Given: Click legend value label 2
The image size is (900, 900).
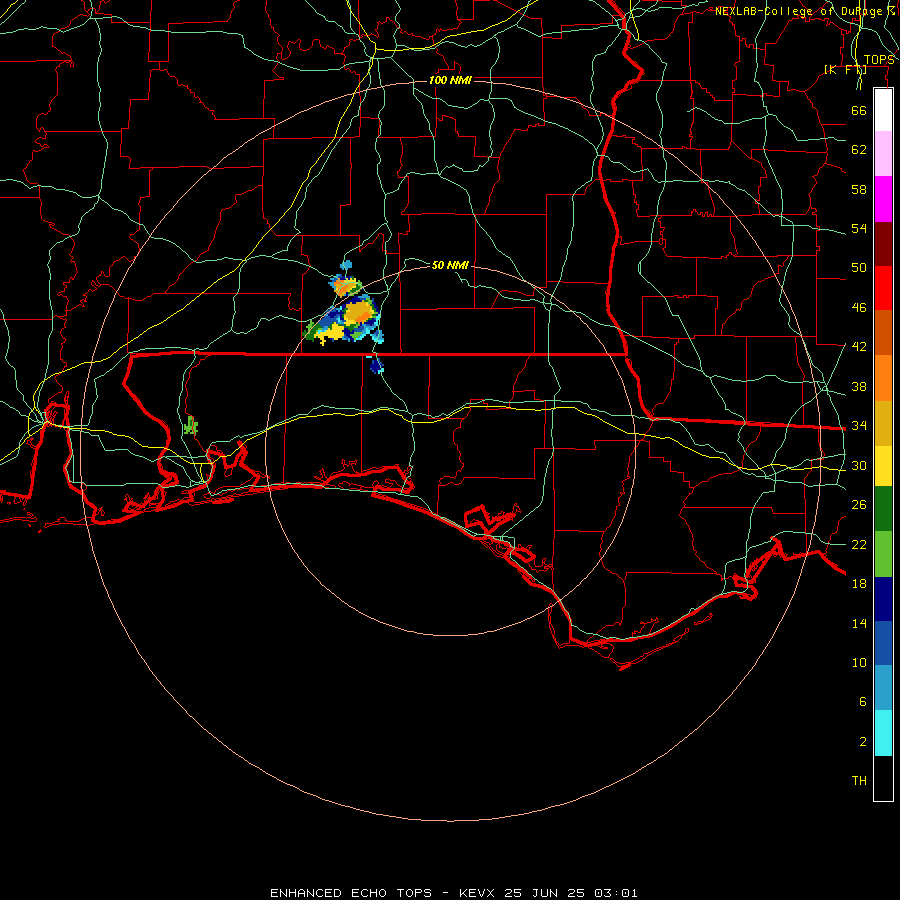Looking at the screenshot, I should tap(863, 742).
